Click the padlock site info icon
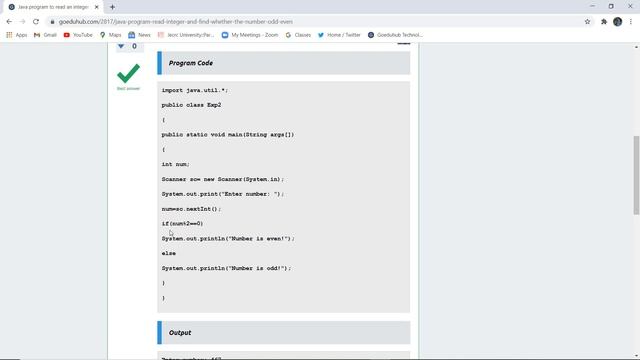 [52, 22]
